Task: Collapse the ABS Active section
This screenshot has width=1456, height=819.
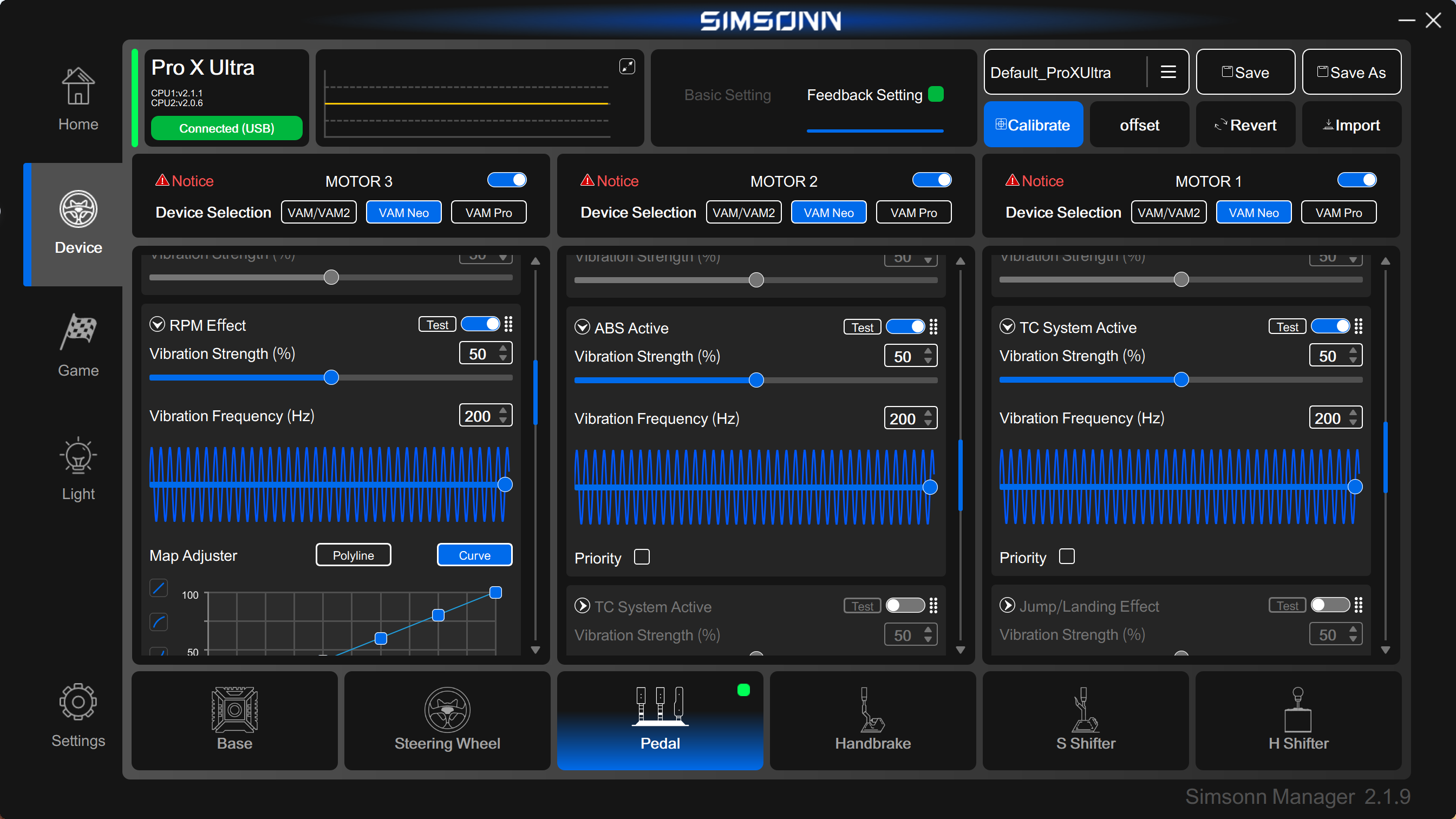Action: pyautogui.click(x=582, y=327)
